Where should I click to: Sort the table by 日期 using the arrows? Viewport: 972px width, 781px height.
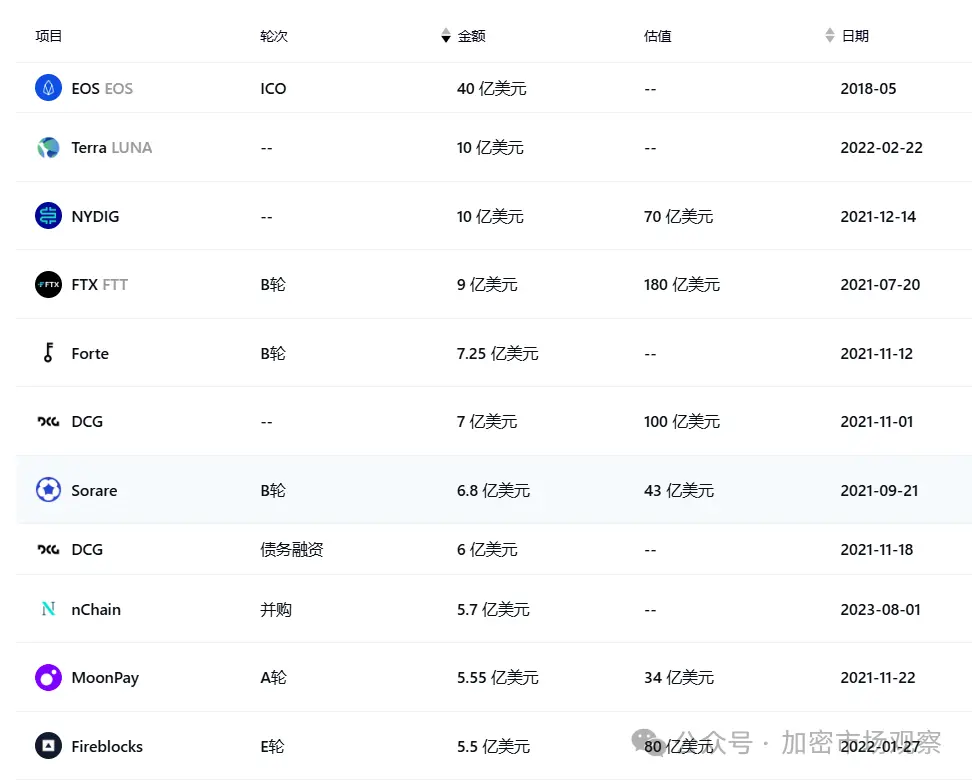click(830, 35)
